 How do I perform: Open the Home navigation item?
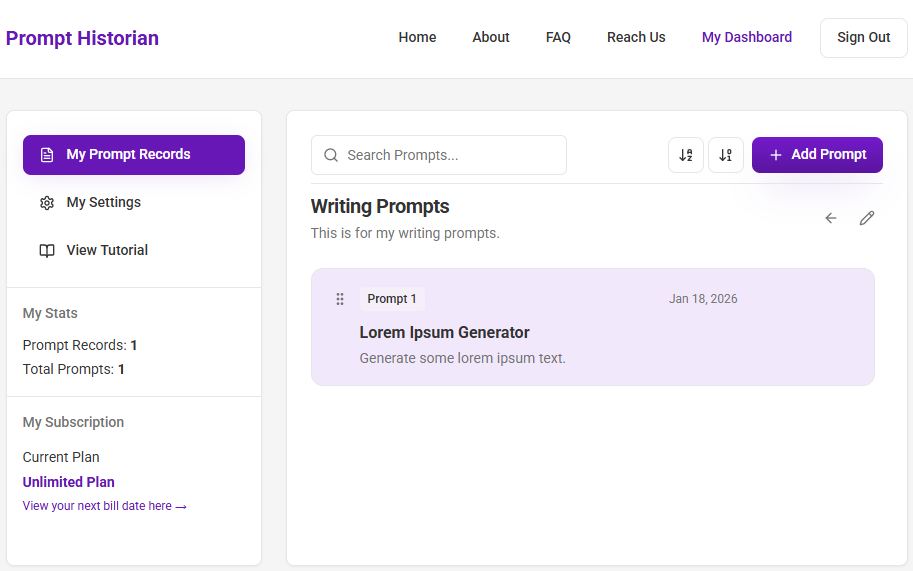point(417,37)
